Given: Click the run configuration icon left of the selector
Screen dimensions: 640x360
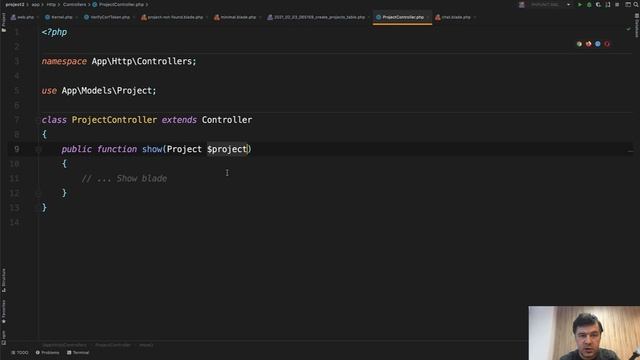Looking at the screenshot, I should [522, 4].
